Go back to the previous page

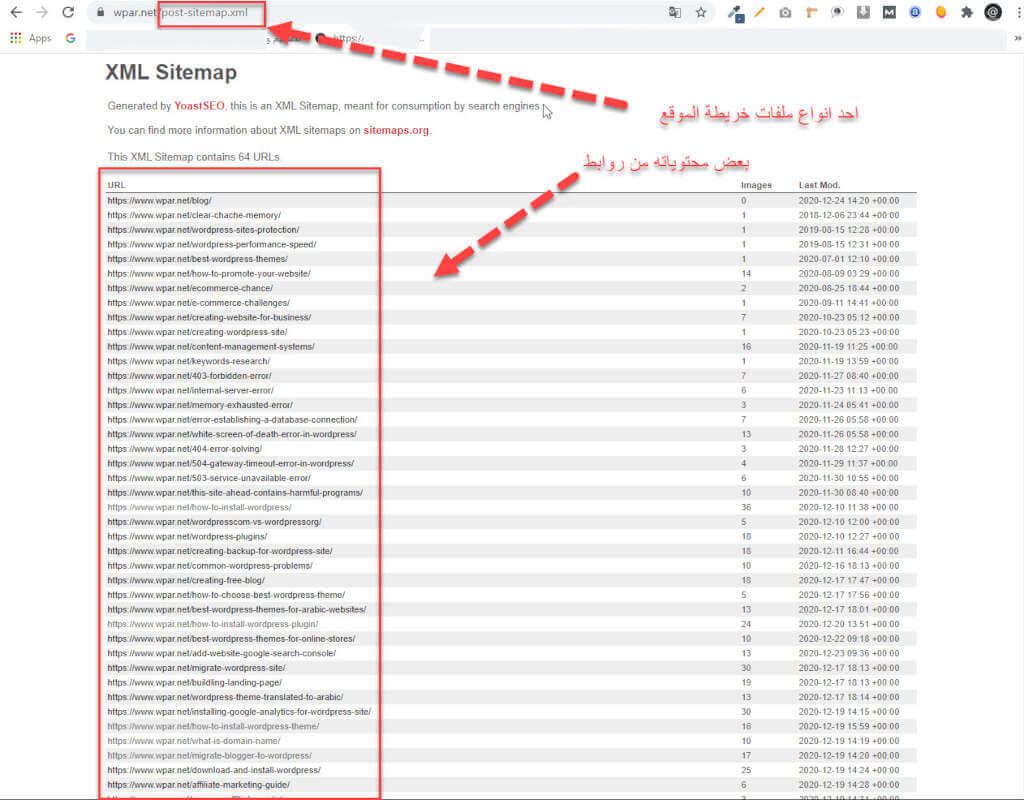tap(16, 12)
